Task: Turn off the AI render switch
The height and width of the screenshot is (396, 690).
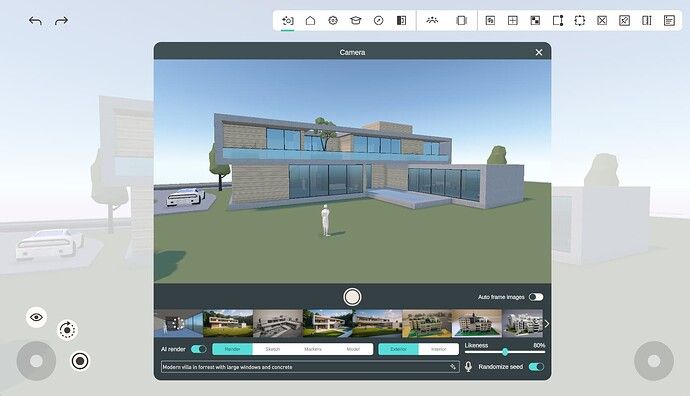Action: tap(198, 349)
